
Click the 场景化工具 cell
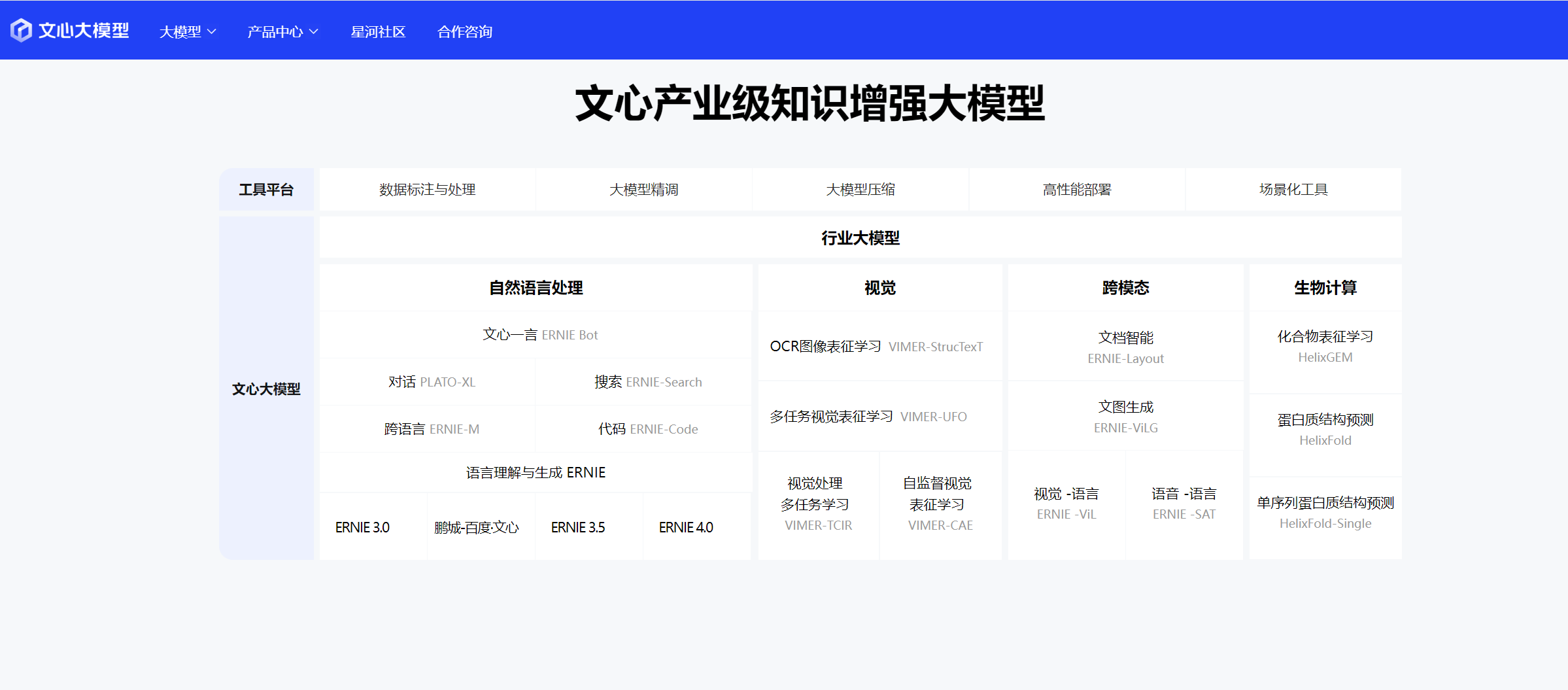[1293, 189]
